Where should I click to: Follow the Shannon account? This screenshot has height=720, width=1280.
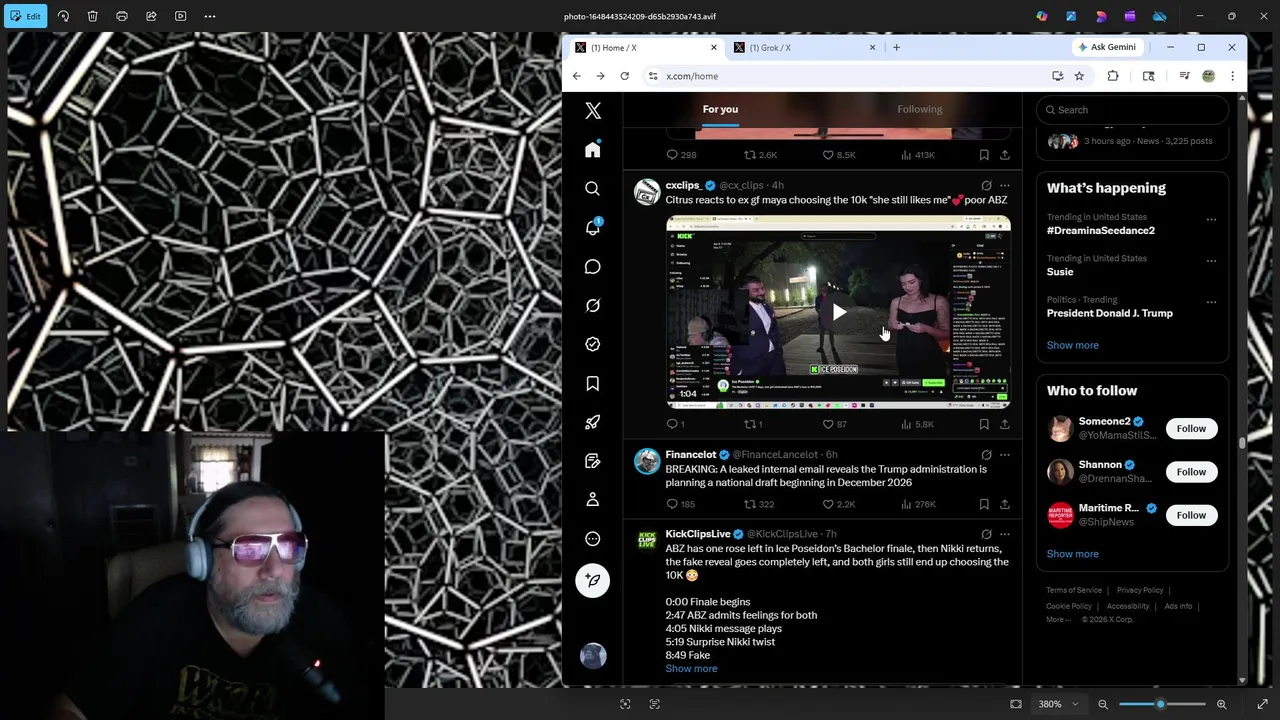1191,472
